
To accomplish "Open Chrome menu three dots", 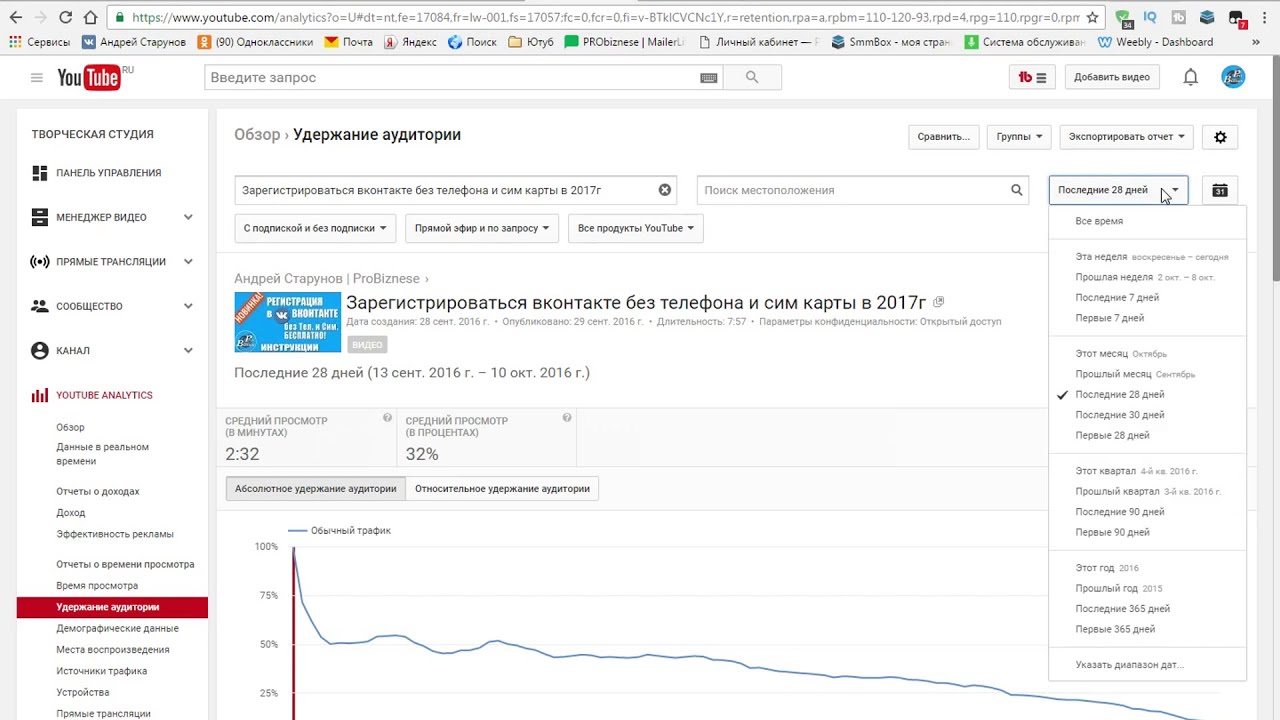I will [1264, 17].
